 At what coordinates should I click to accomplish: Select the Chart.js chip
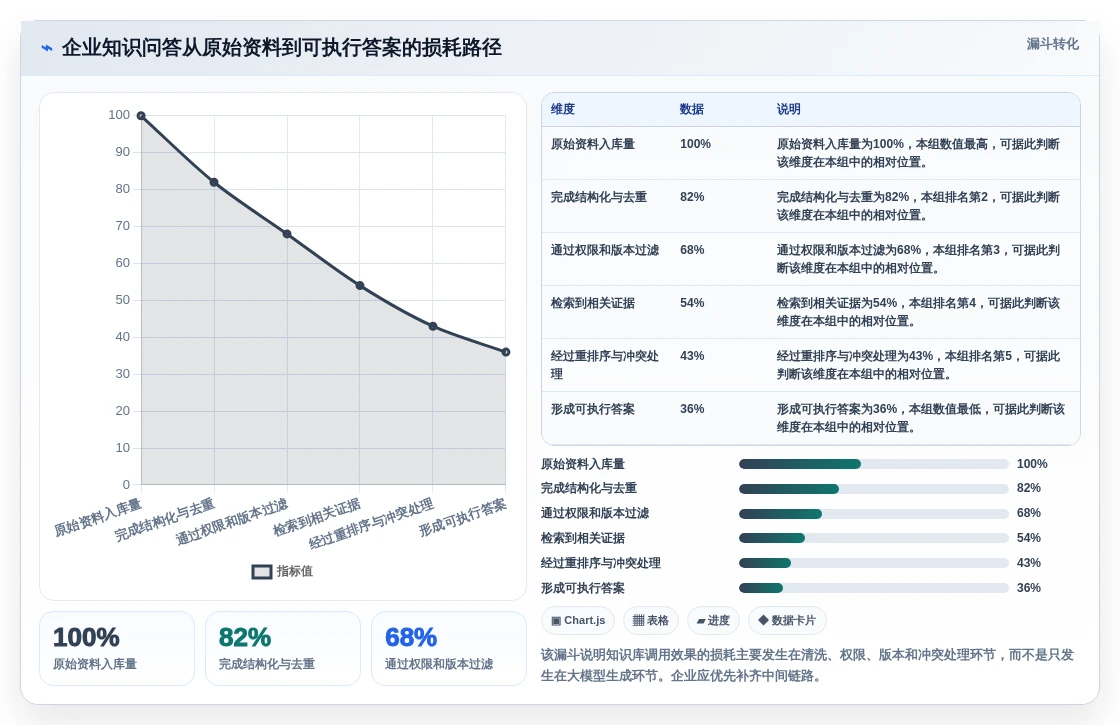click(578, 621)
